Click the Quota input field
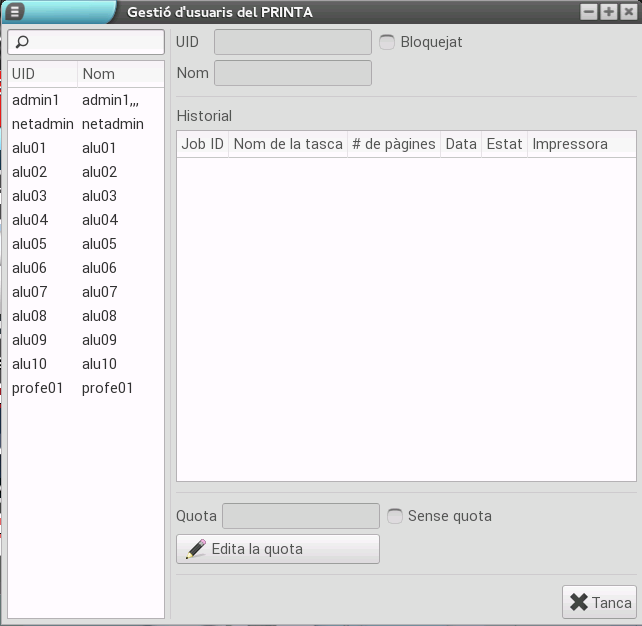642x626 pixels. pos(300,516)
